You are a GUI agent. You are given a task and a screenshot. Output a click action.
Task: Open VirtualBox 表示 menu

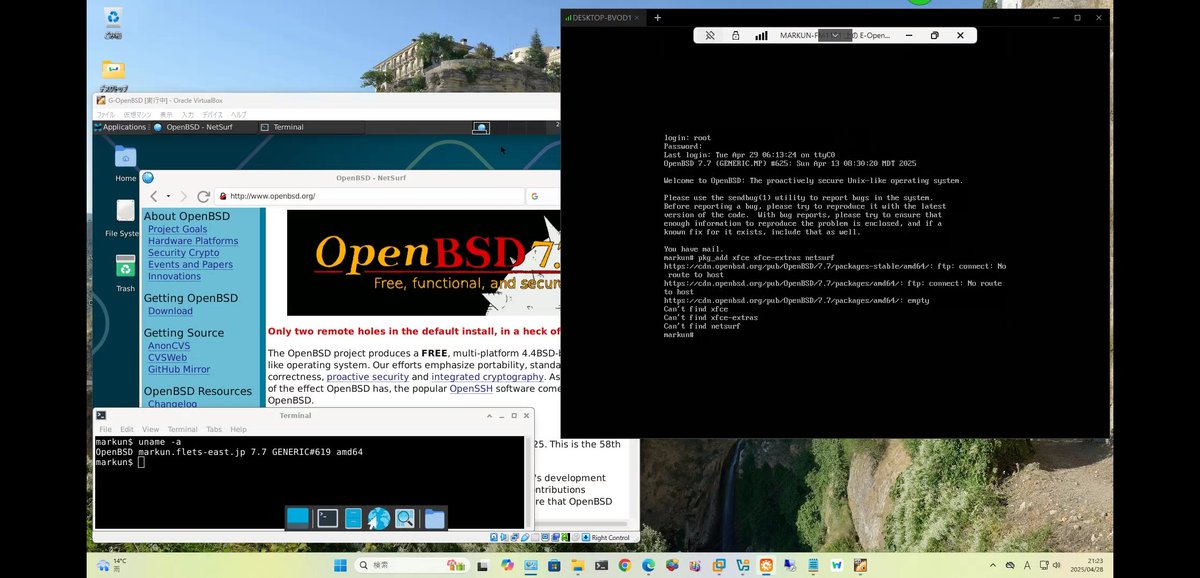click(166, 115)
